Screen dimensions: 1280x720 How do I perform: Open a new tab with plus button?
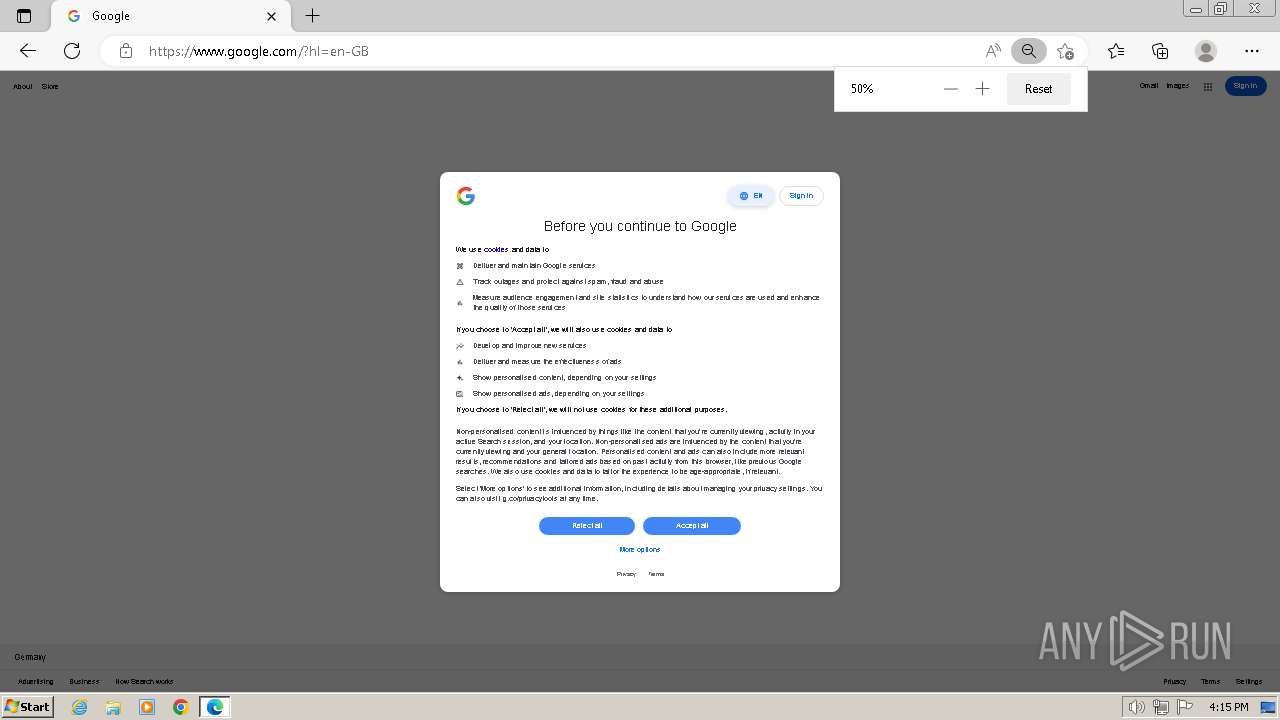pyautogui.click(x=313, y=16)
